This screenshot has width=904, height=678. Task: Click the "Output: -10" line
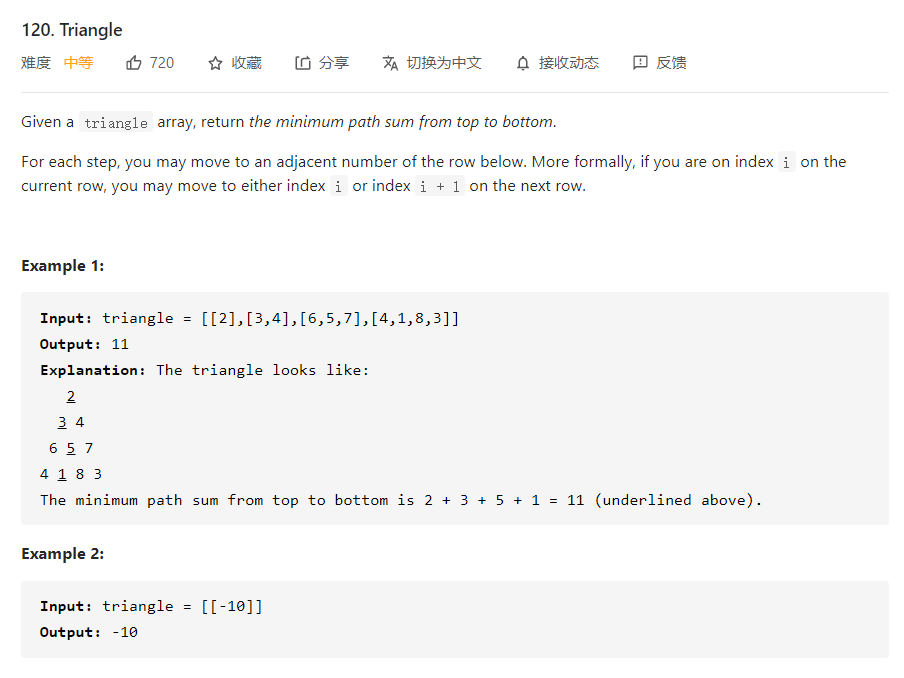tap(89, 632)
